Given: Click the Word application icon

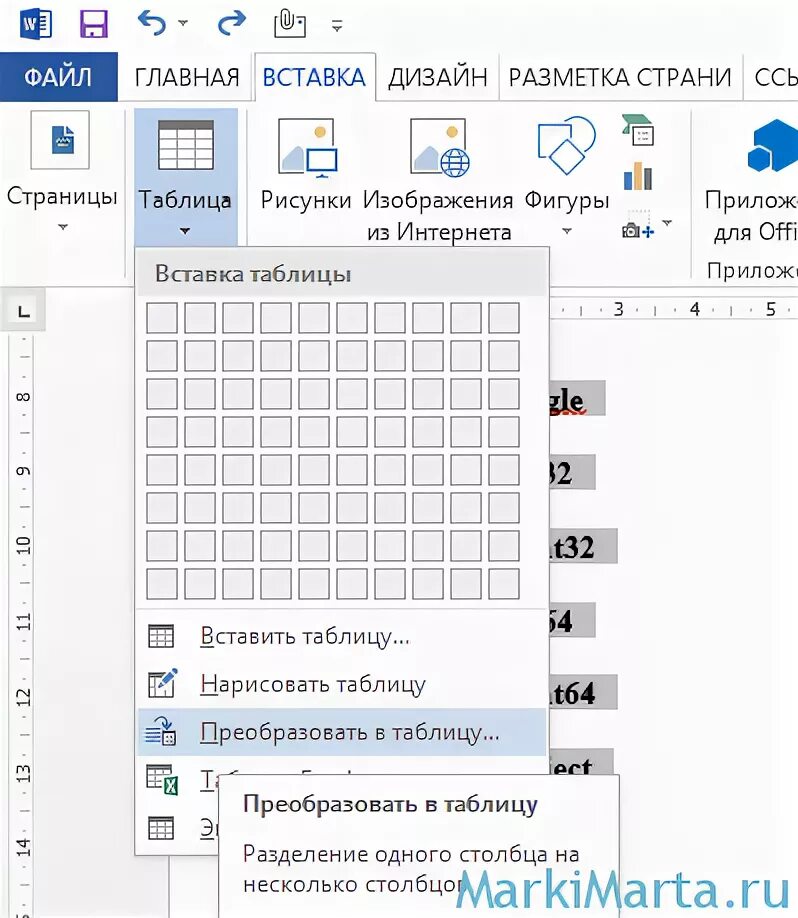Looking at the screenshot, I should click(x=36, y=25).
